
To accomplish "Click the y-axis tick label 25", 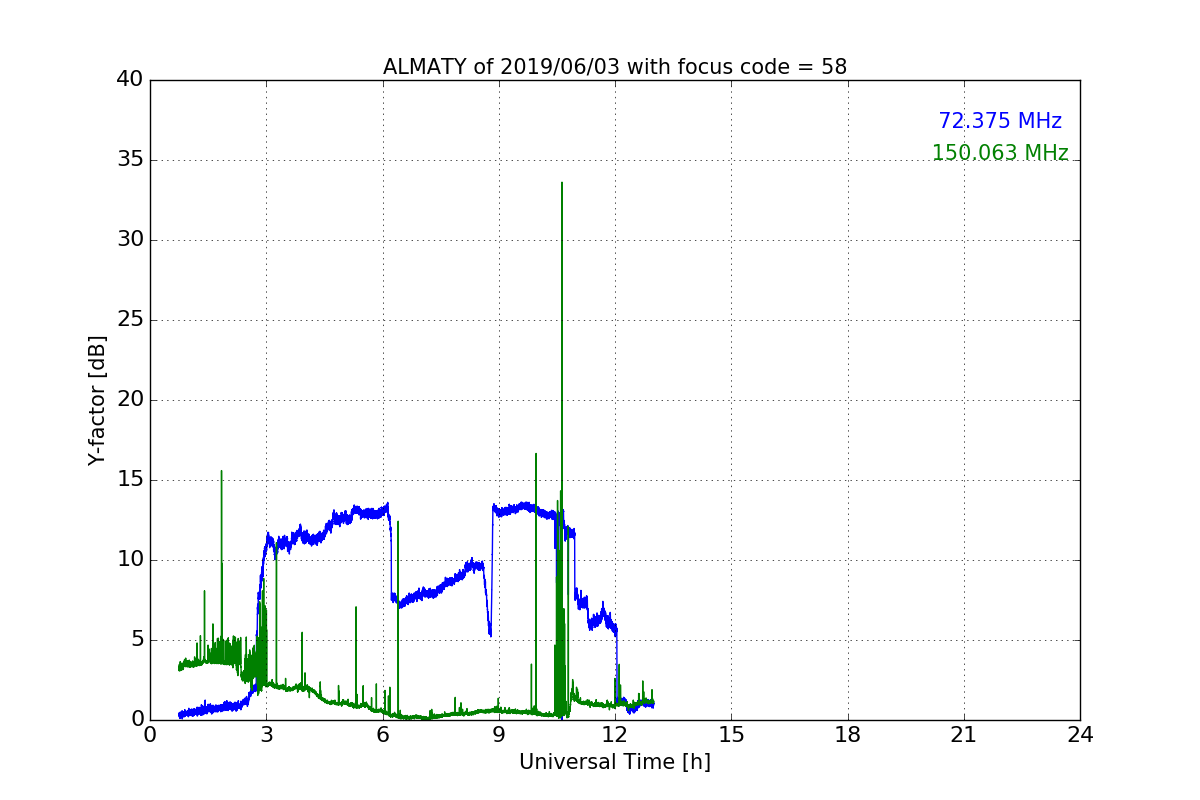I will coord(130,320).
